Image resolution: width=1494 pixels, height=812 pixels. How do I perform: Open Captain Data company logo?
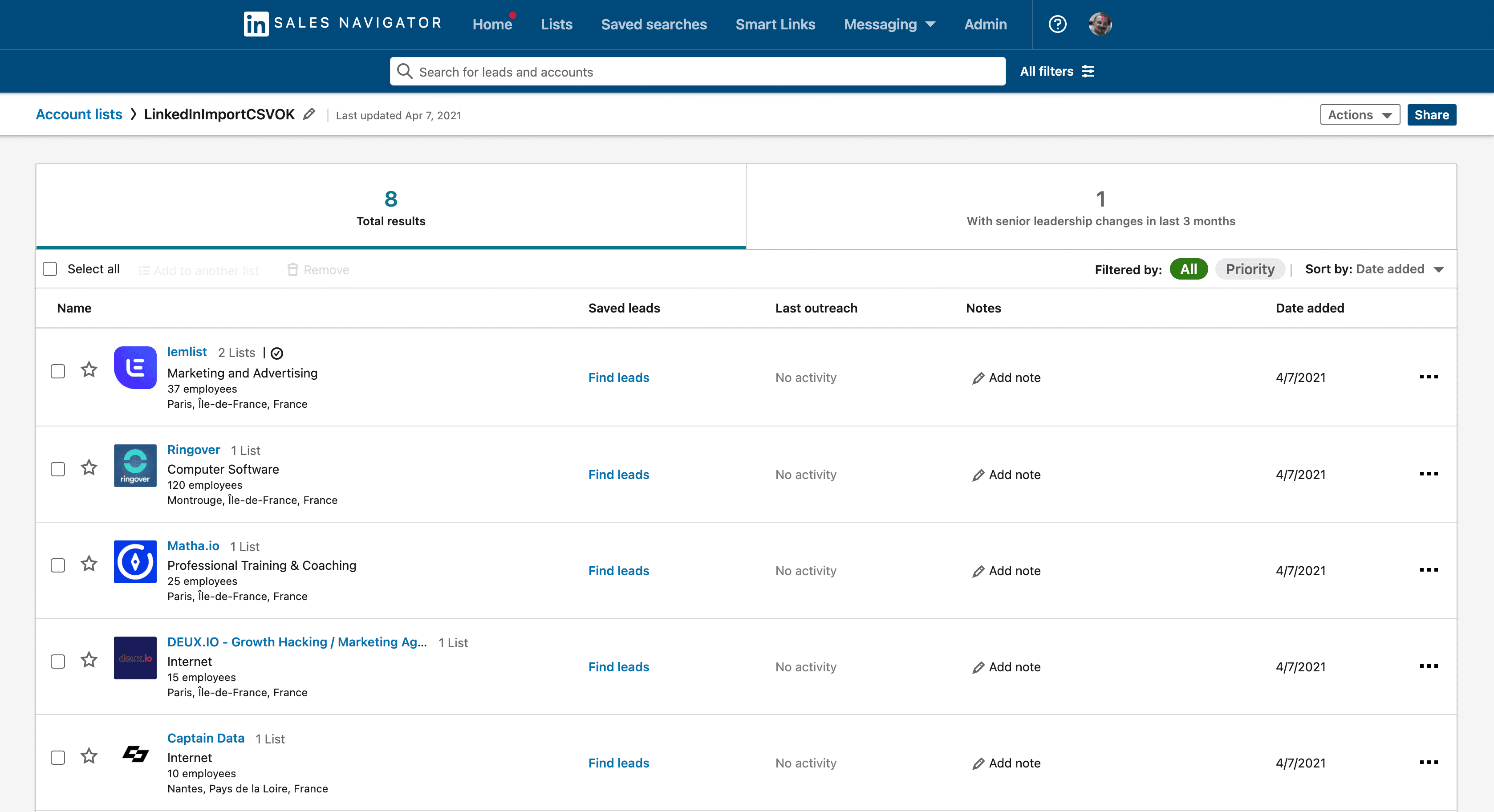click(x=135, y=755)
